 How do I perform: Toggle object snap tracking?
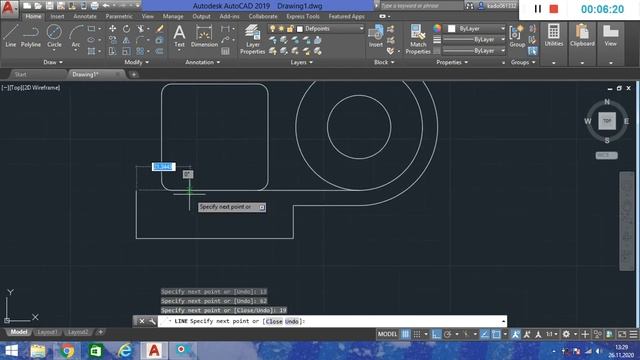point(484,334)
